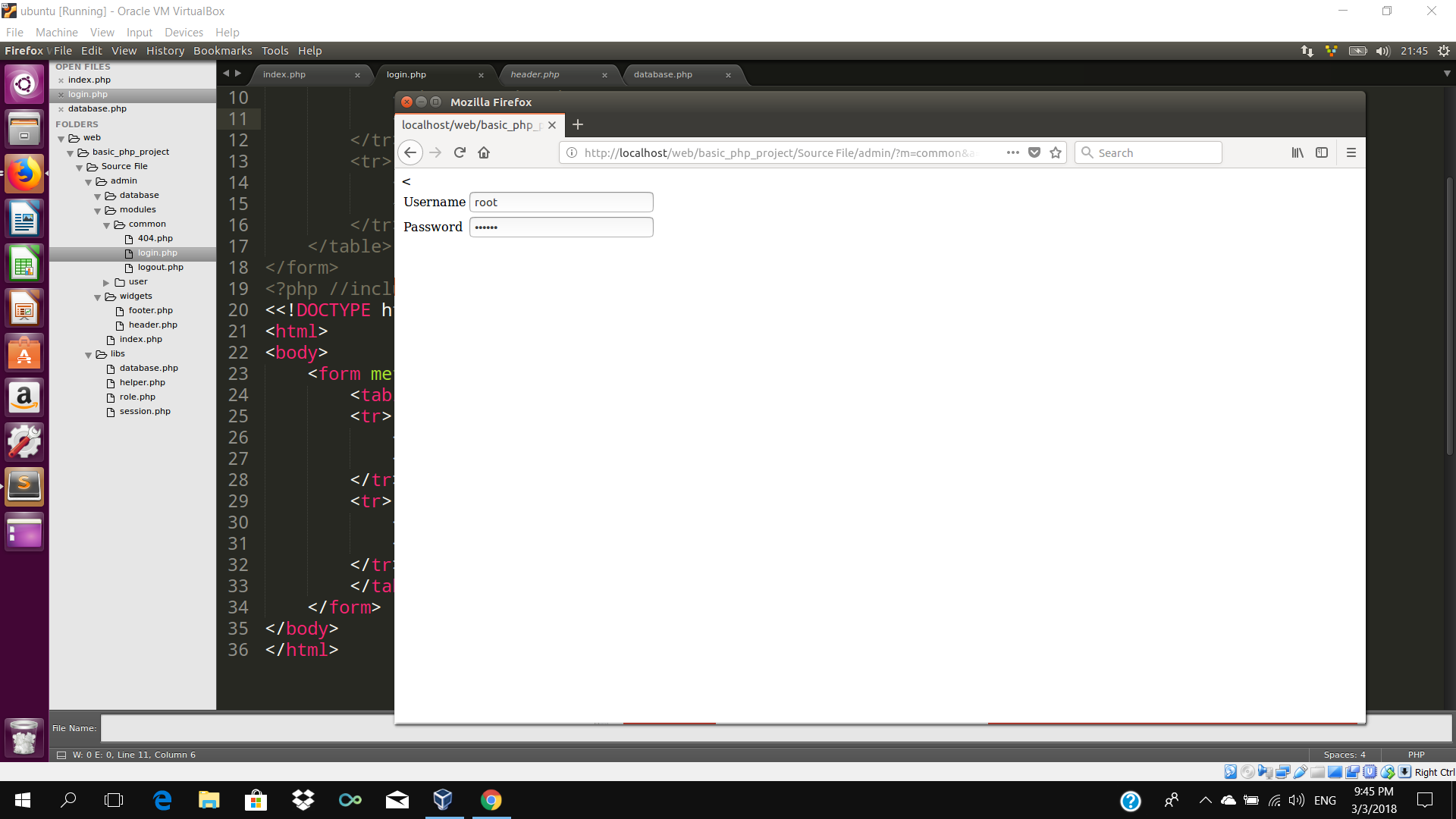Open the Bookmarks menu

[x=222, y=51]
